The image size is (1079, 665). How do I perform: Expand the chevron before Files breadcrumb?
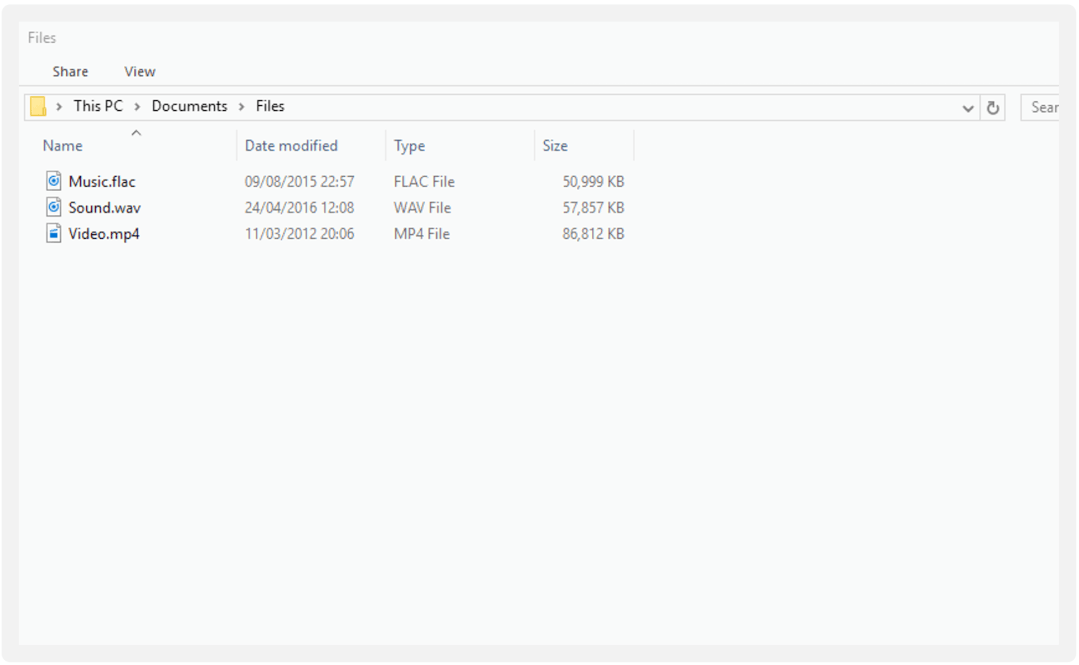(x=242, y=106)
